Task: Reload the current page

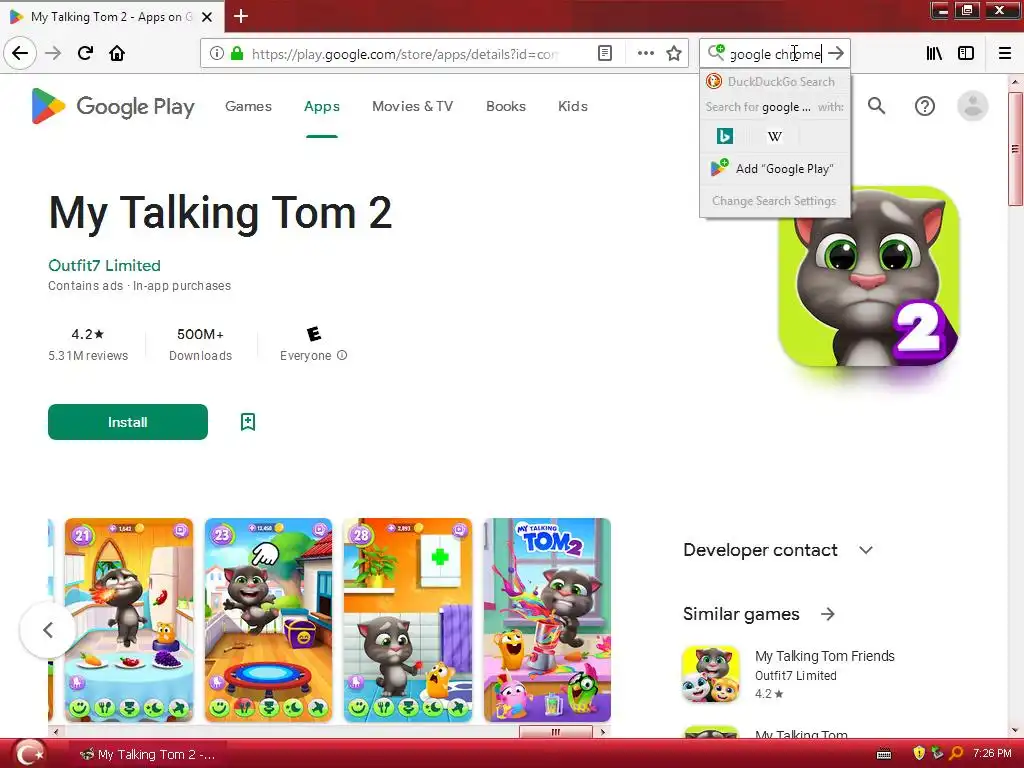Action: pos(85,53)
